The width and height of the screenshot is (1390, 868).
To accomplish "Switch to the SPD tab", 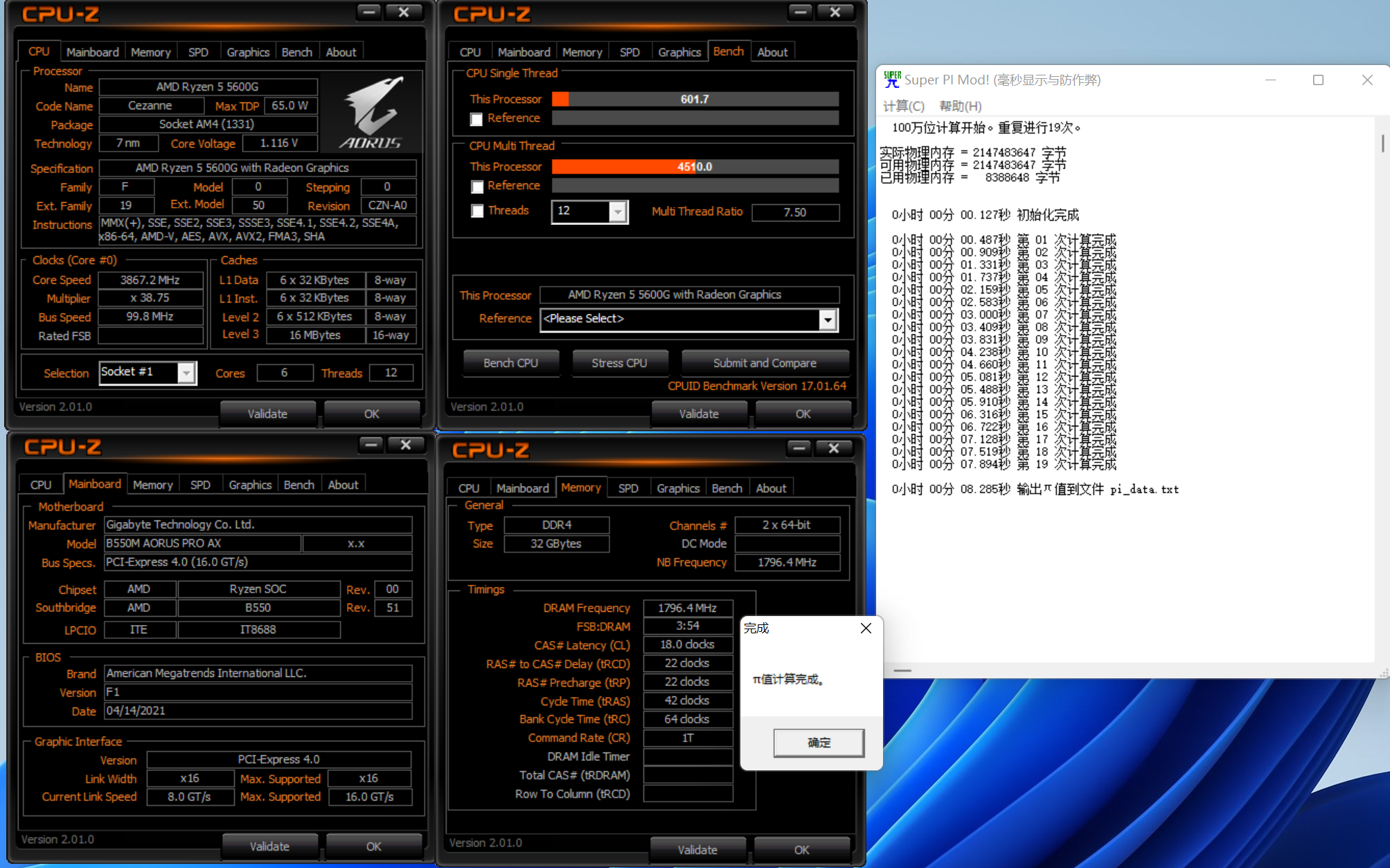I will 198,51.
